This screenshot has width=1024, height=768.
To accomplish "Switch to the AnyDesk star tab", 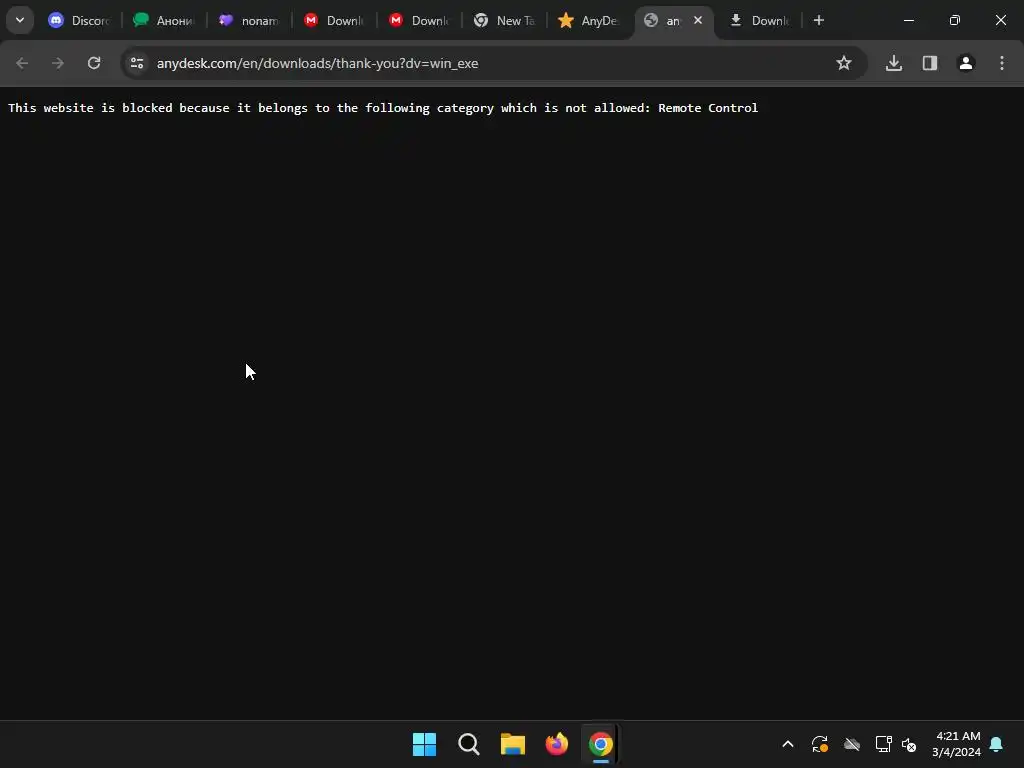I will pyautogui.click(x=588, y=20).
